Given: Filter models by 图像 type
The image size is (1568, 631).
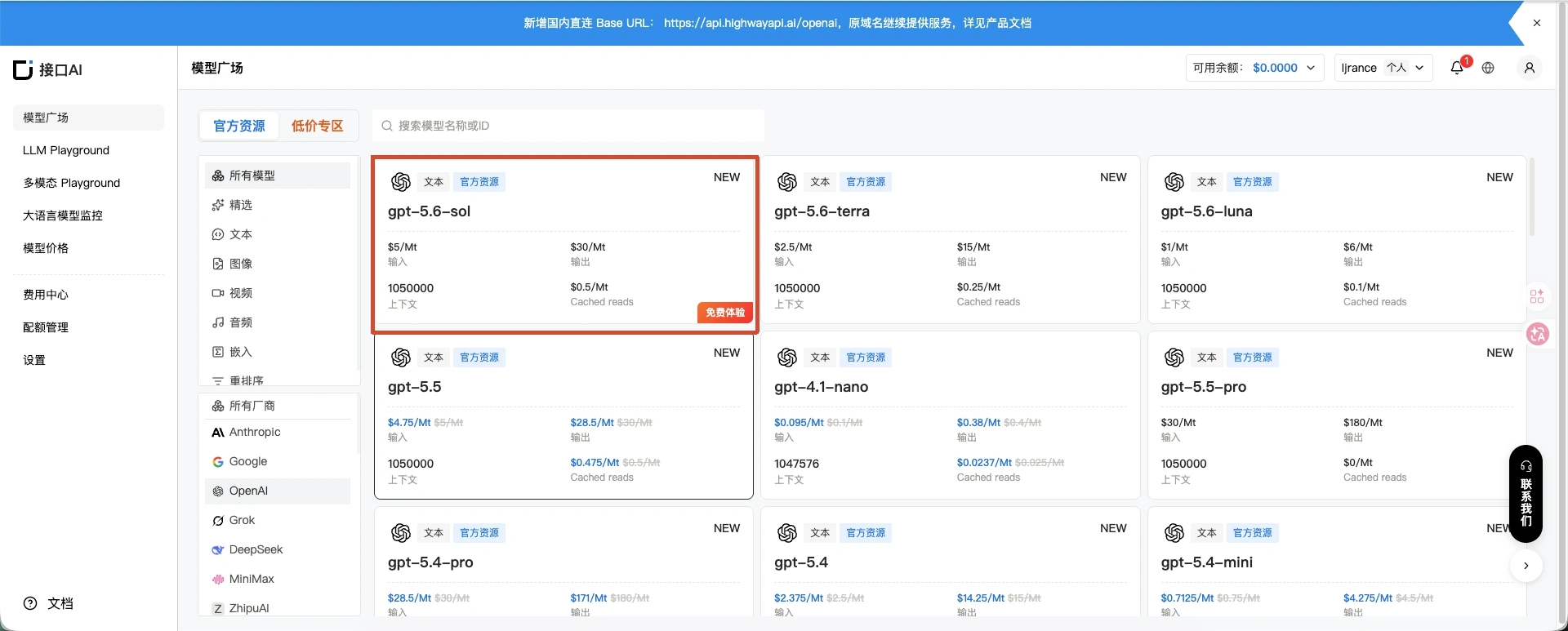Looking at the screenshot, I should click(x=278, y=264).
